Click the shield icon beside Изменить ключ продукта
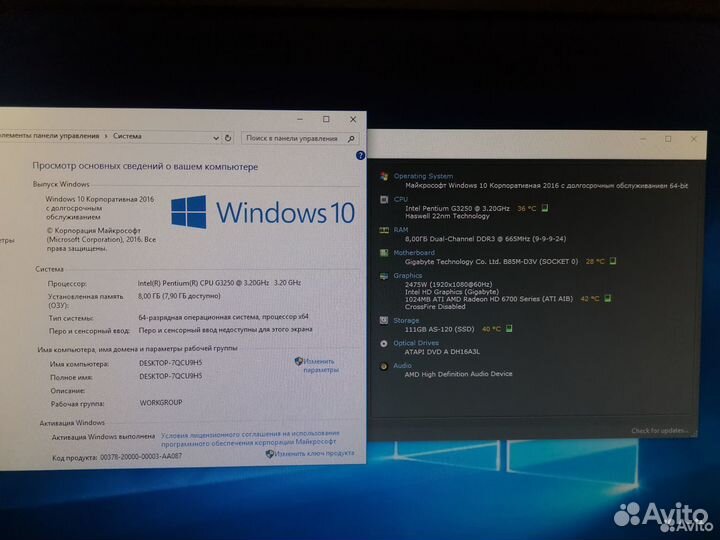 tap(270, 454)
